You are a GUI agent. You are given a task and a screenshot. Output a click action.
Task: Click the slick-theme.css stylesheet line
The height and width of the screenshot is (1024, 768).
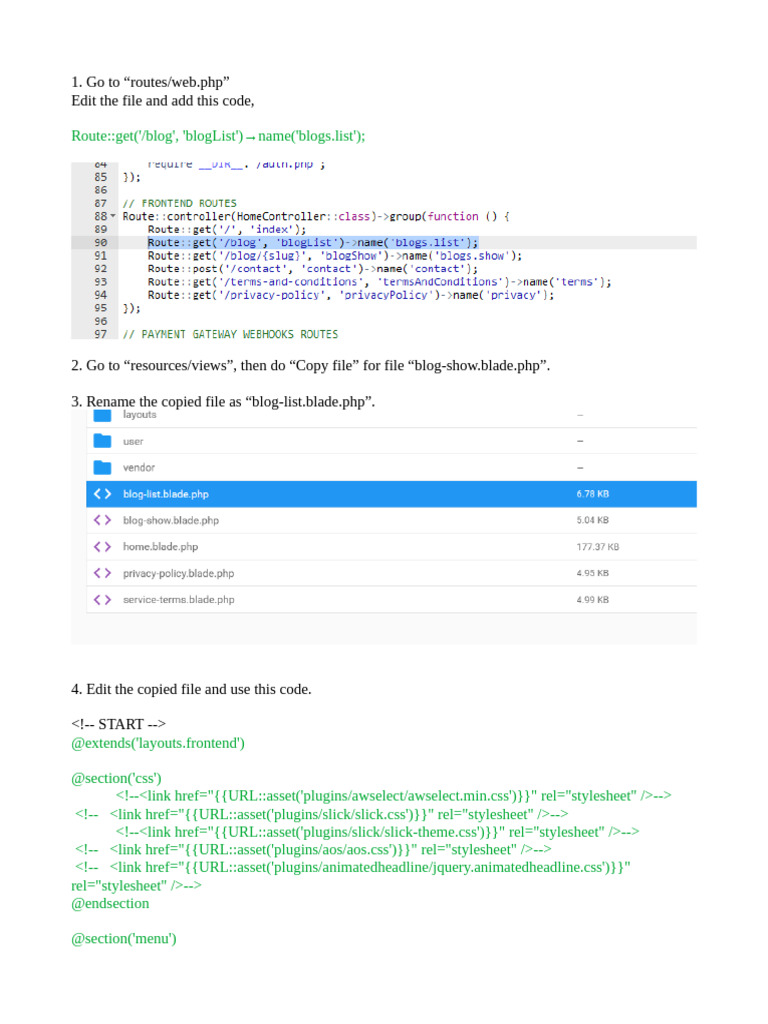377,832
